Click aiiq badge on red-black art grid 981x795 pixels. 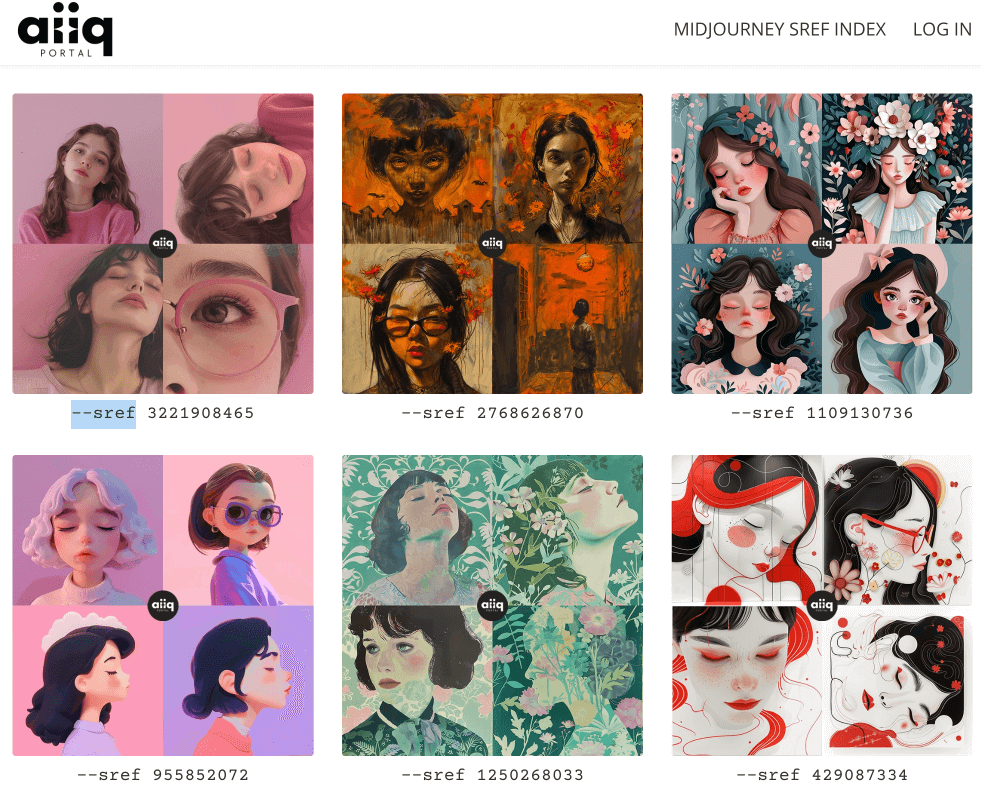(x=821, y=605)
